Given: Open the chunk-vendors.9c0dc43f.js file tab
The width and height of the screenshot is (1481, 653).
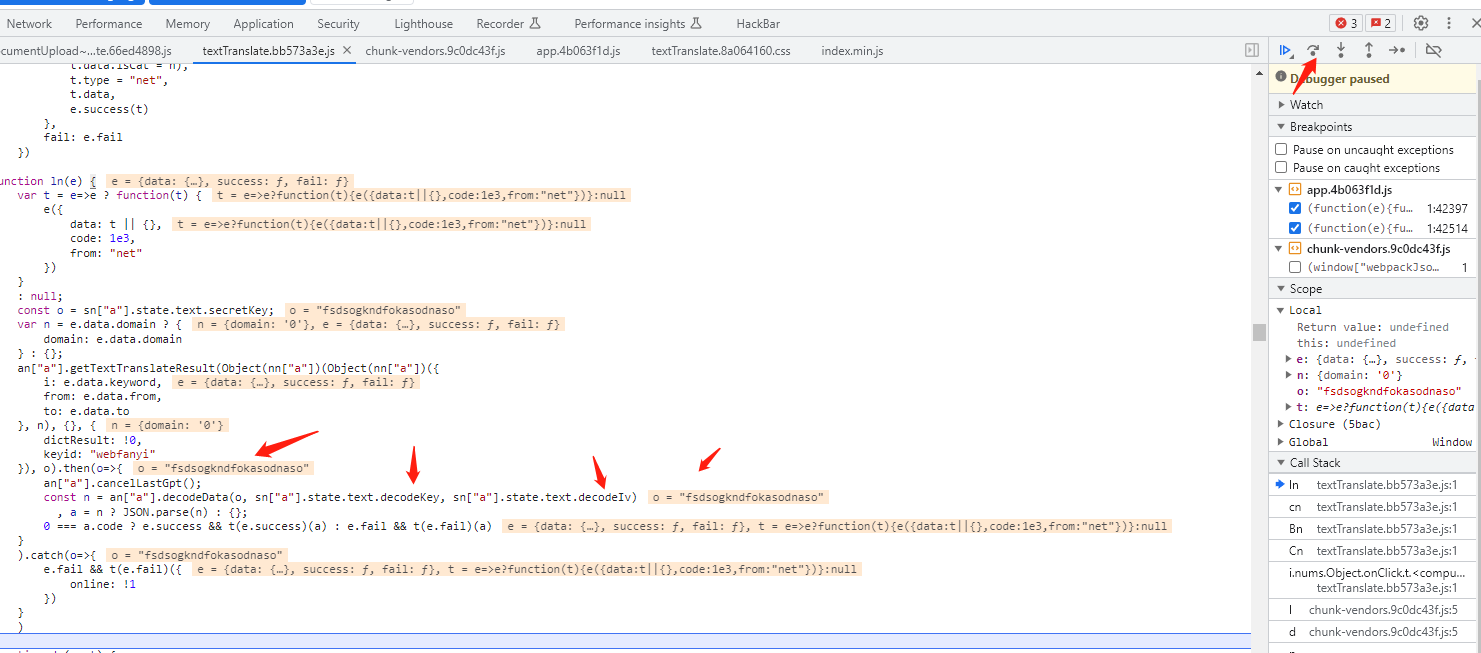Looking at the screenshot, I should pyautogui.click(x=435, y=50).
